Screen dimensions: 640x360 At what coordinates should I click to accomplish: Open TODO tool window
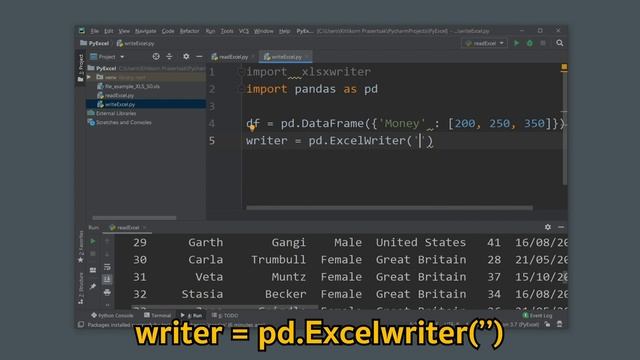(x=225, y=315)
